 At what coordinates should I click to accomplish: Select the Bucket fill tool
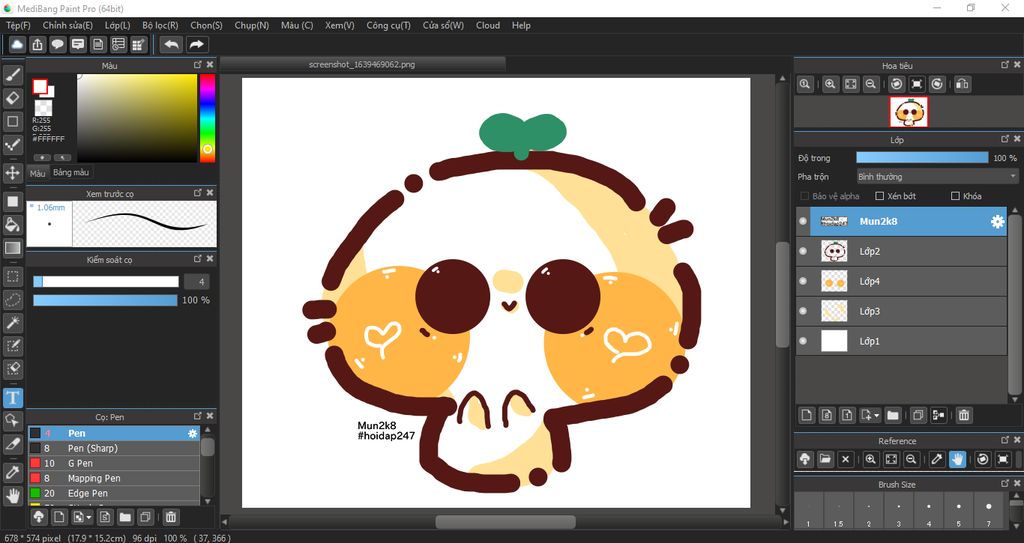tap(12, 225)
